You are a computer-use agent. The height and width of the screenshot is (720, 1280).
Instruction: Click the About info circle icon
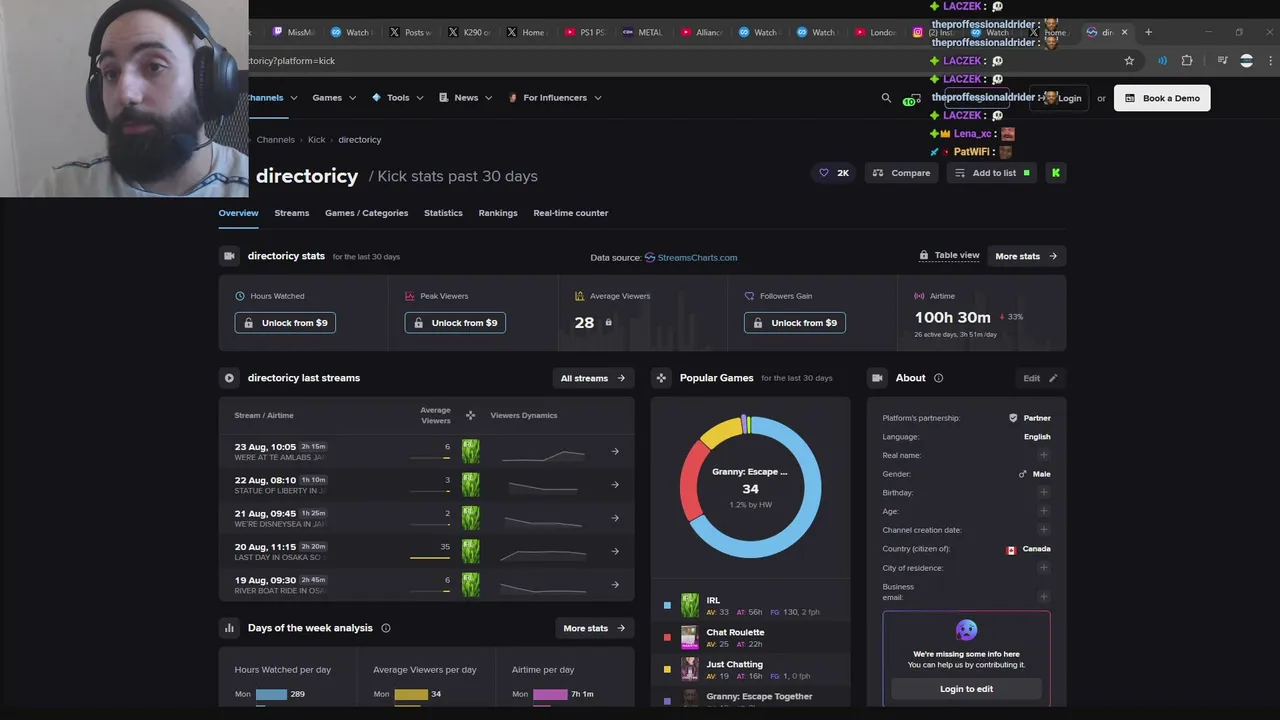tap(938, 378)
